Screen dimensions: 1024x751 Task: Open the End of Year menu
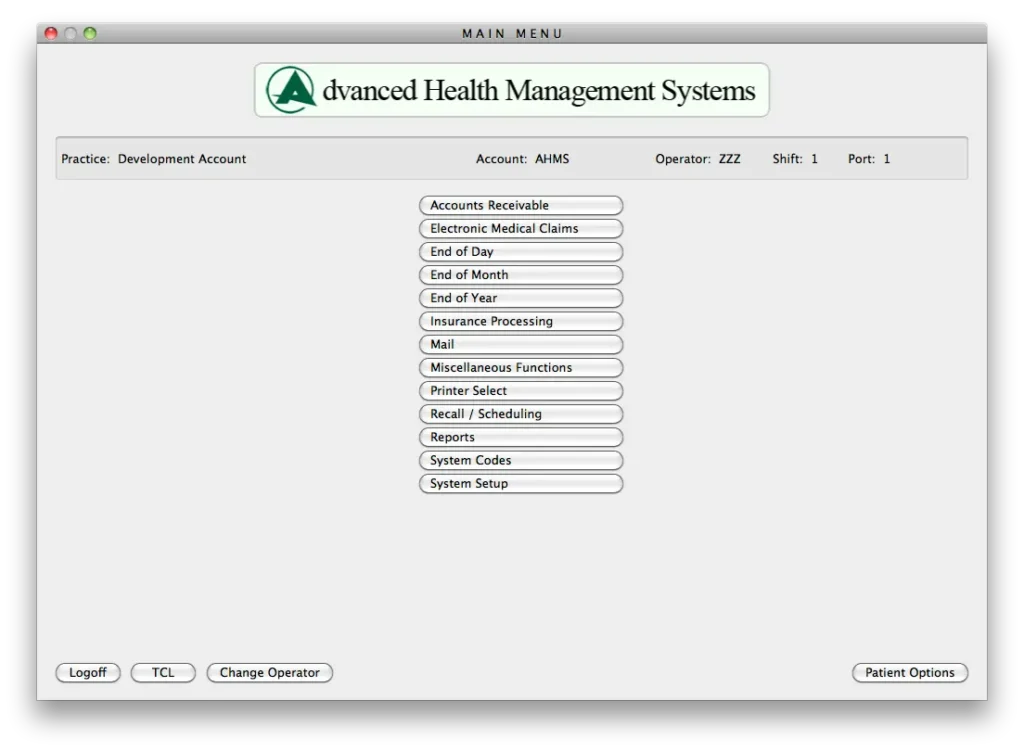pyautogui.click(x=520, y=297)
